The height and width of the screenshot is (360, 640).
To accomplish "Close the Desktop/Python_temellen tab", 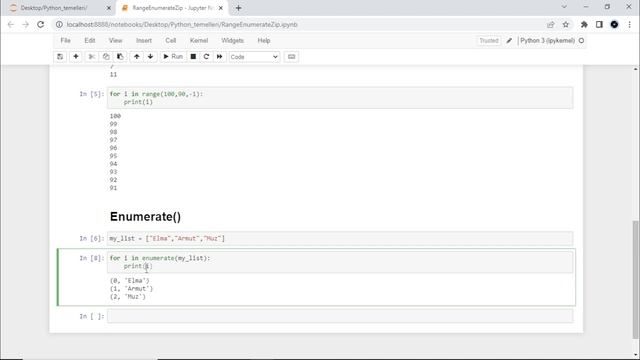I will [x=109, y=8].
